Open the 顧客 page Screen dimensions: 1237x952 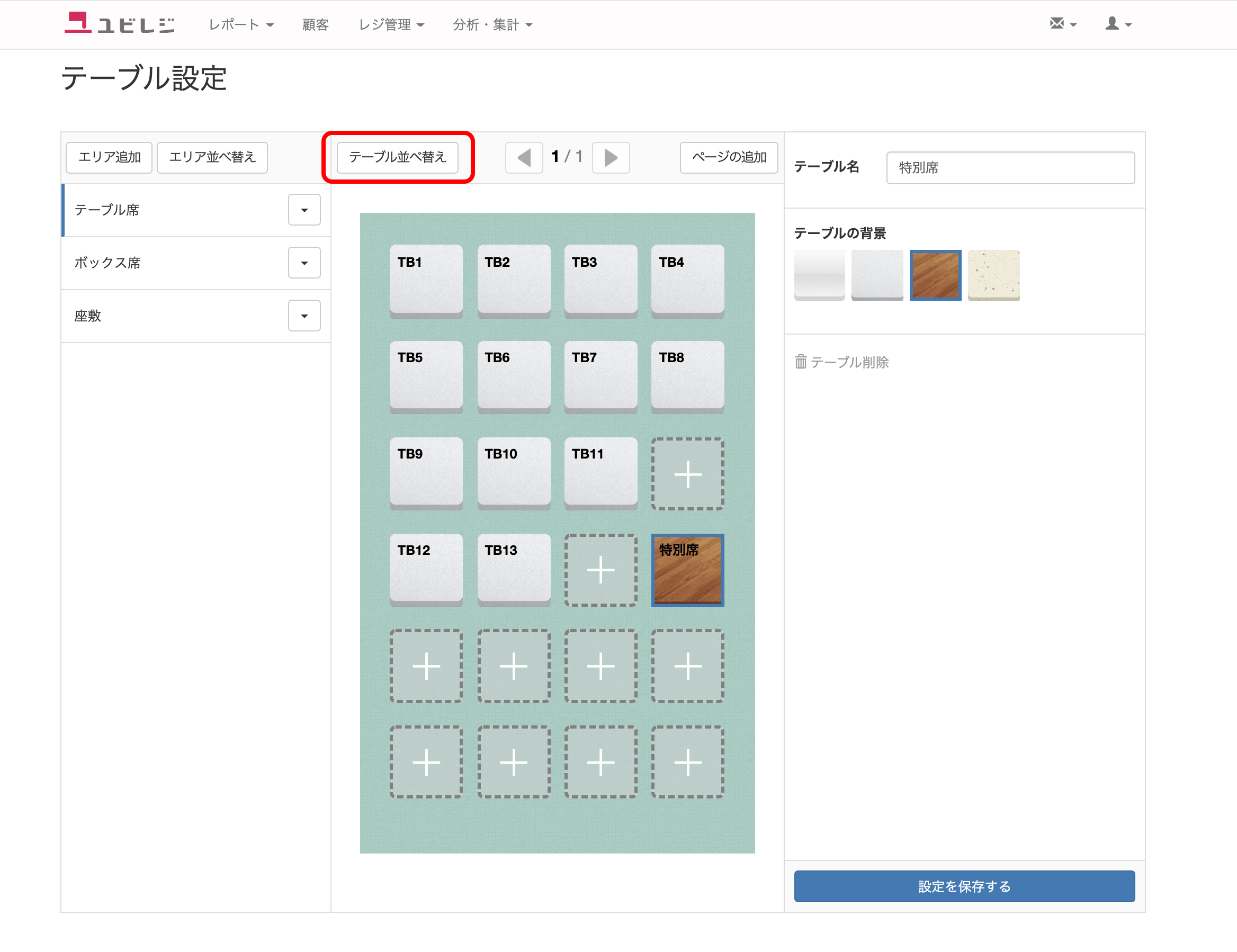[x=315, y=24]
